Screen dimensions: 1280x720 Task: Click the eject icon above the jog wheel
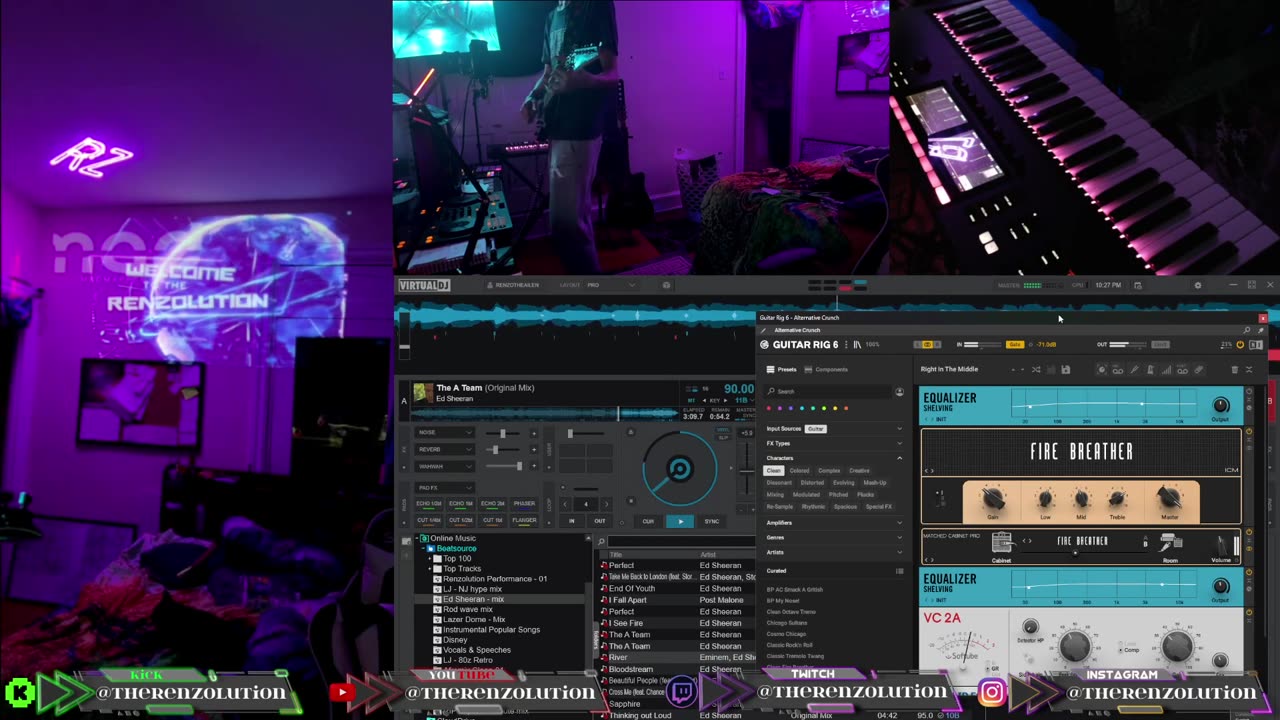tap(630, 432)
